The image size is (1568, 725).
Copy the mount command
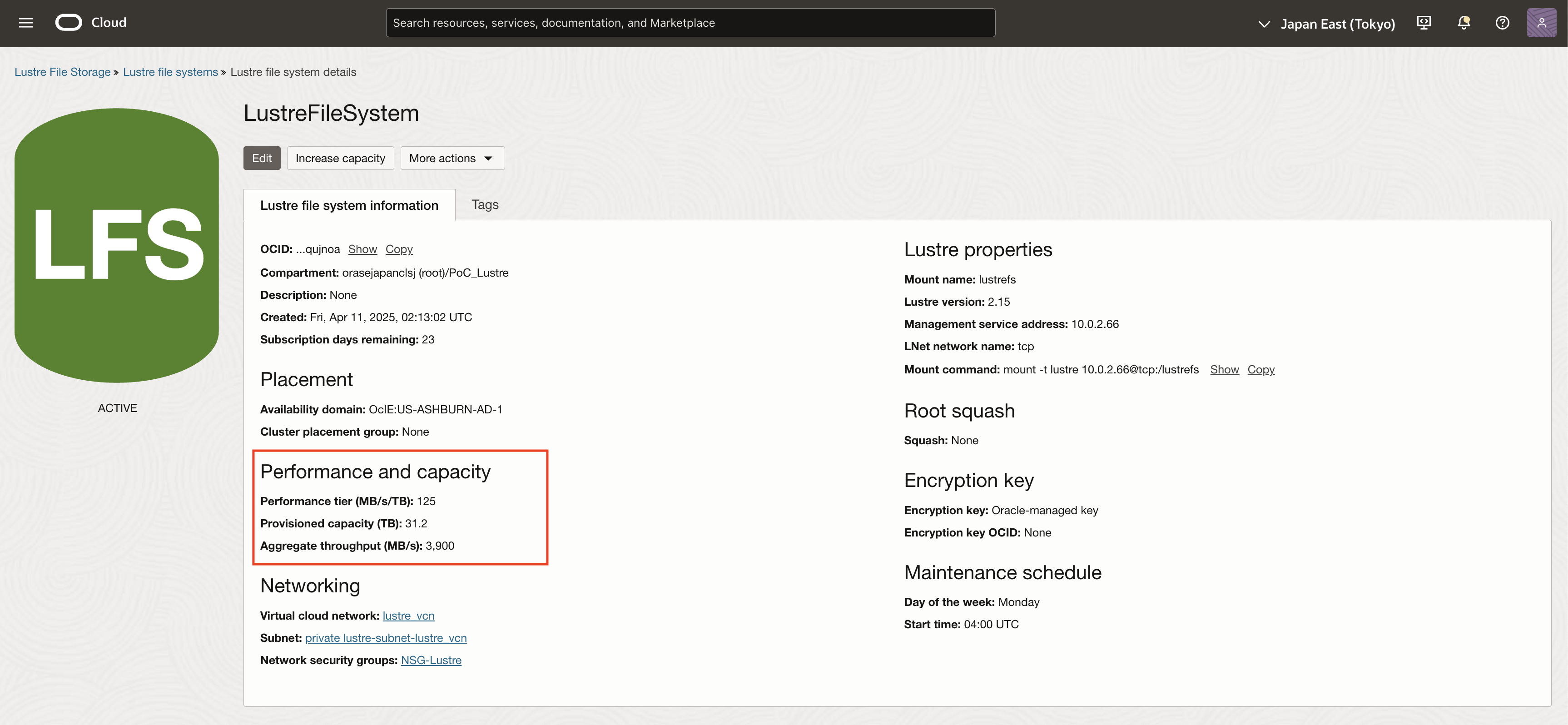(1260, 369)
